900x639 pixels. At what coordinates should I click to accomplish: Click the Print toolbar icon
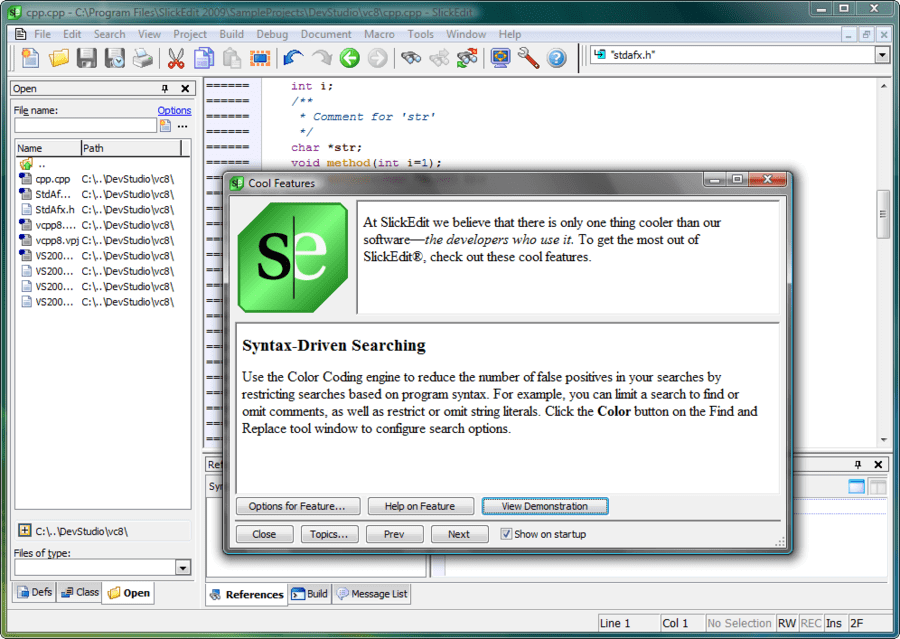pyautogui.click(x=142, y=58)
